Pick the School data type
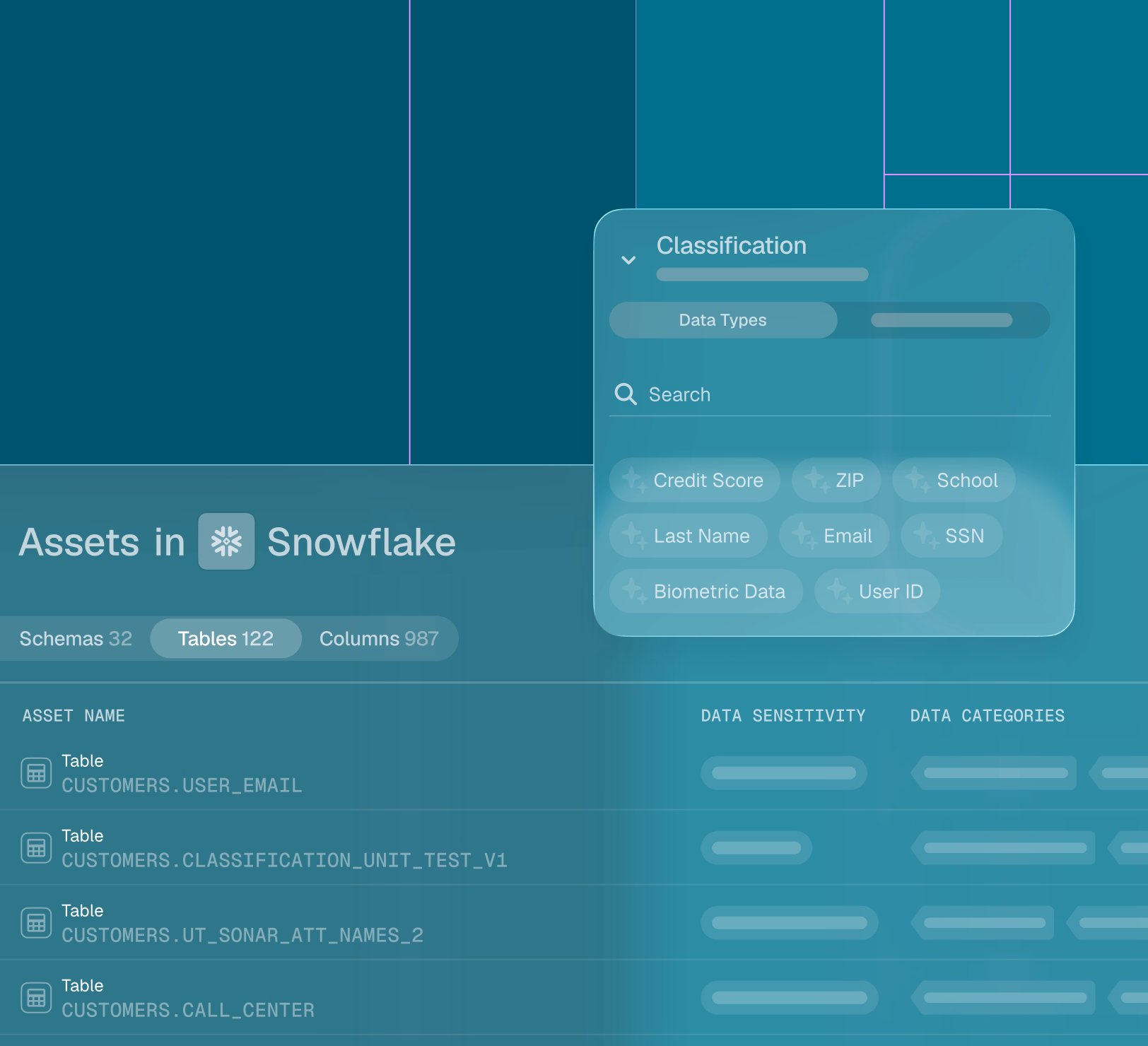Image resolution: width=1148 pixels, height=1046 pixels. click(954, 480)
